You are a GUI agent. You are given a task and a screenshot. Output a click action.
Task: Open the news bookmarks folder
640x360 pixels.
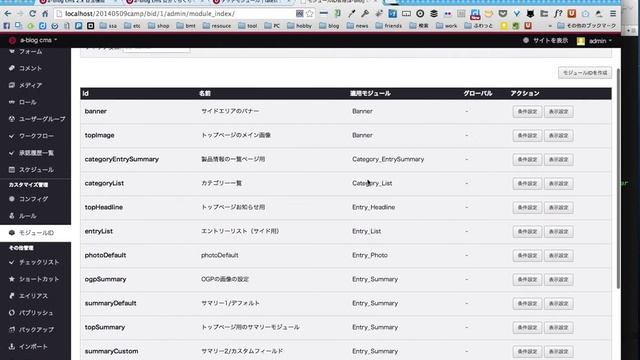pyautogui.click(x=357, y=26)
